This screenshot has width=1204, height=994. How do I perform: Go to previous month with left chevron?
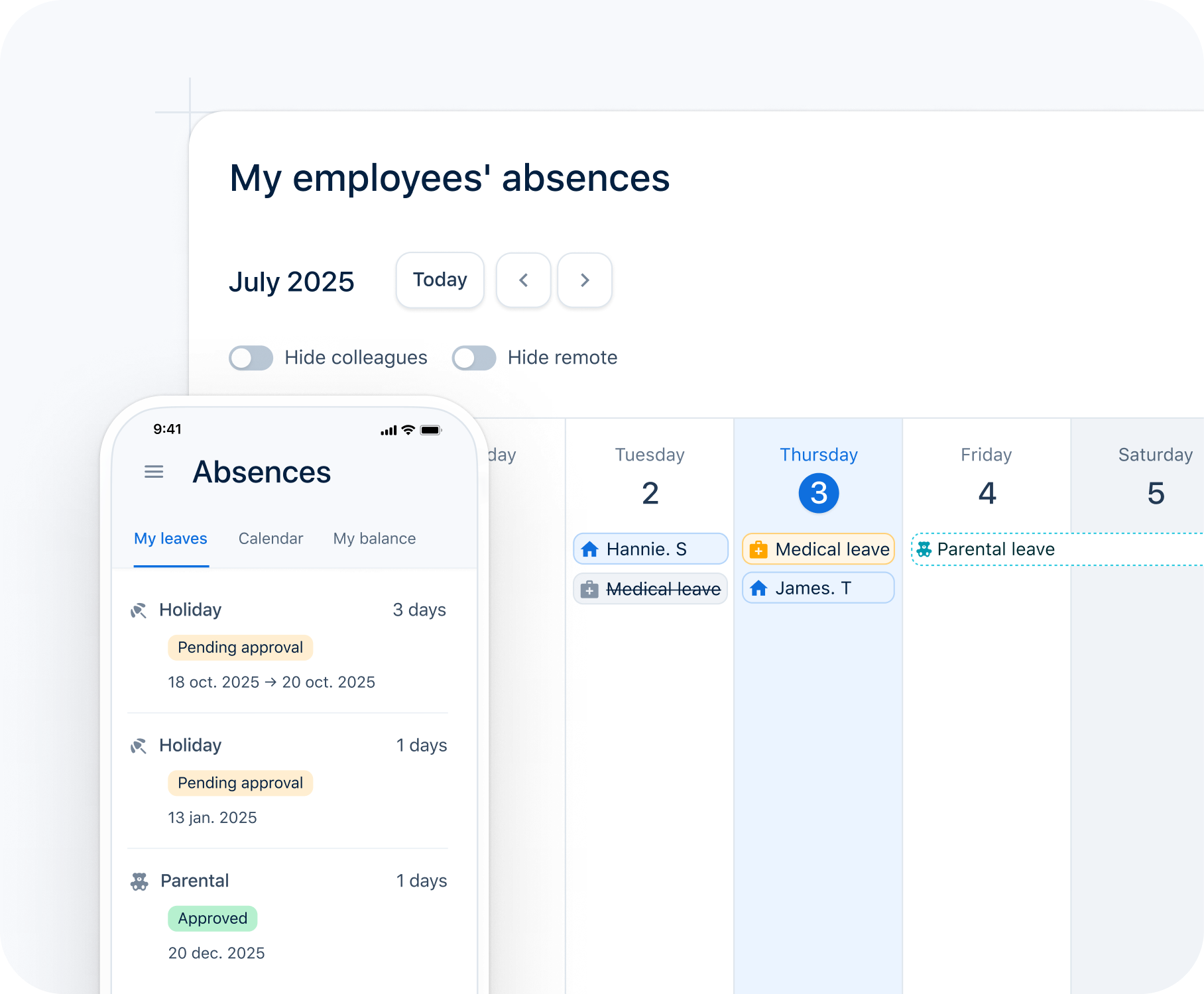[x=524, y=280]
